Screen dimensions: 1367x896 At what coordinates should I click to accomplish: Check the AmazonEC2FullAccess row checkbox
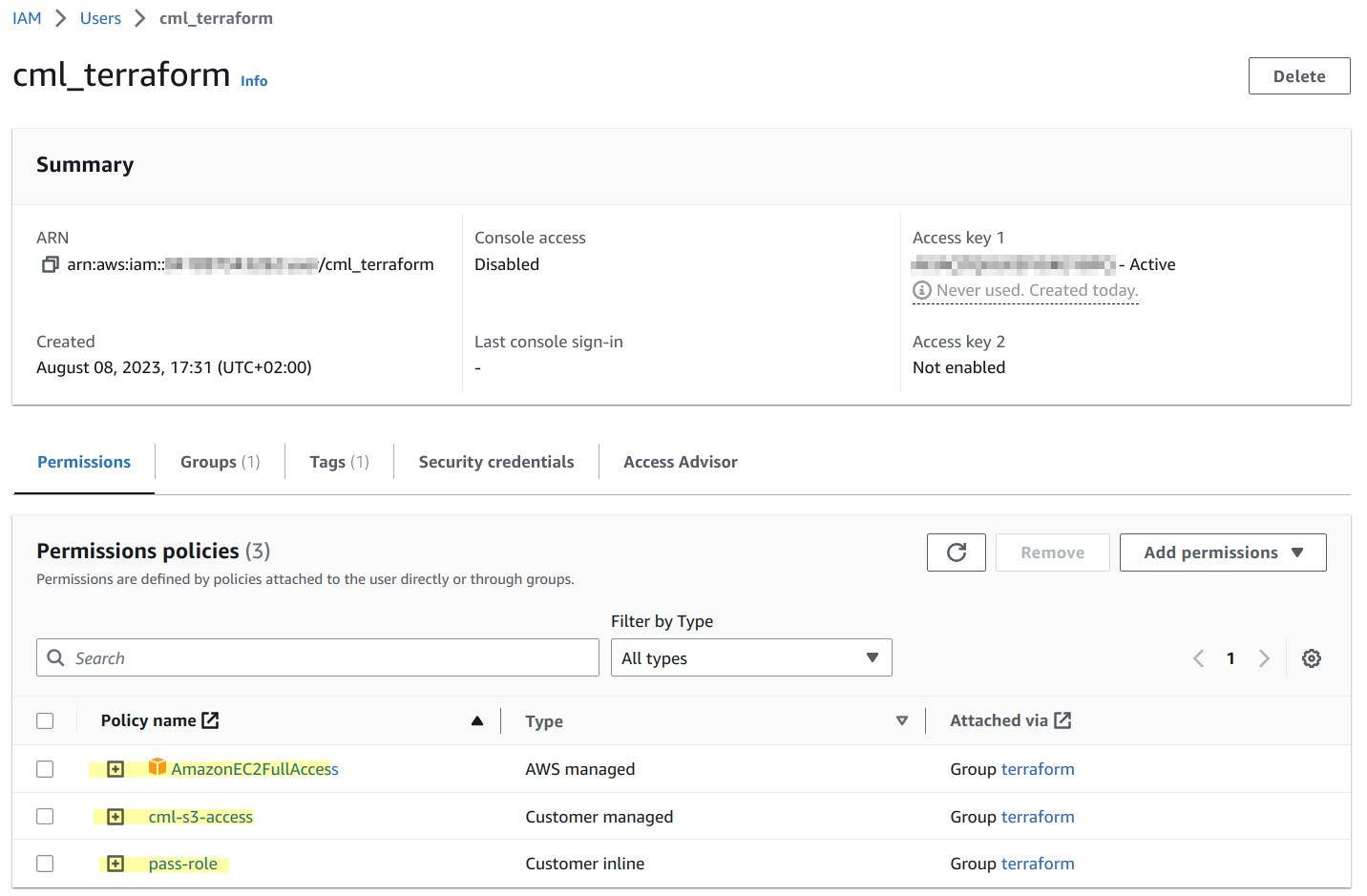pos(45,768)
